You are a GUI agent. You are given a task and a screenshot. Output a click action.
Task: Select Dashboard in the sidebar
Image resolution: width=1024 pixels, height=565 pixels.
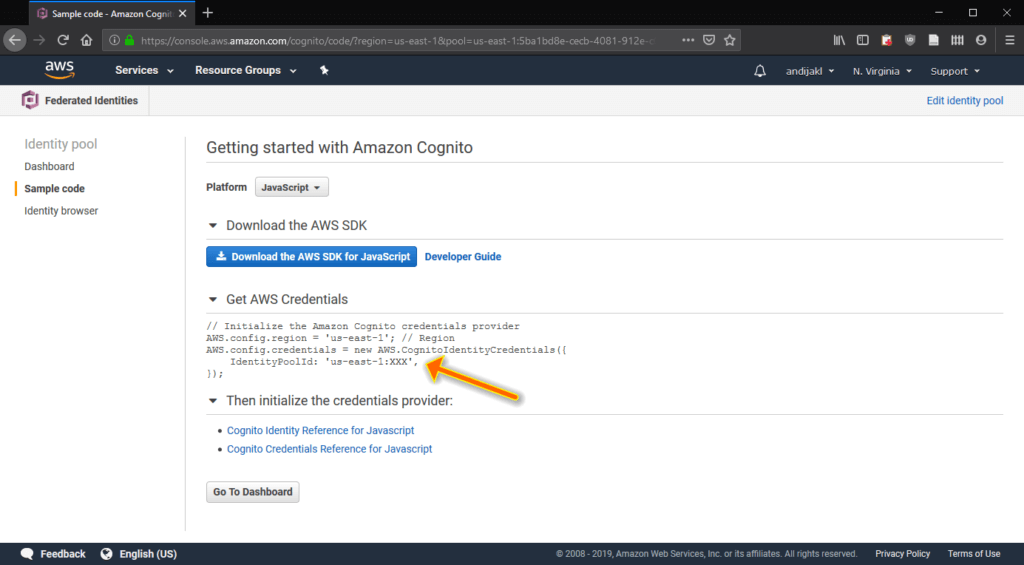click(49, 167)
